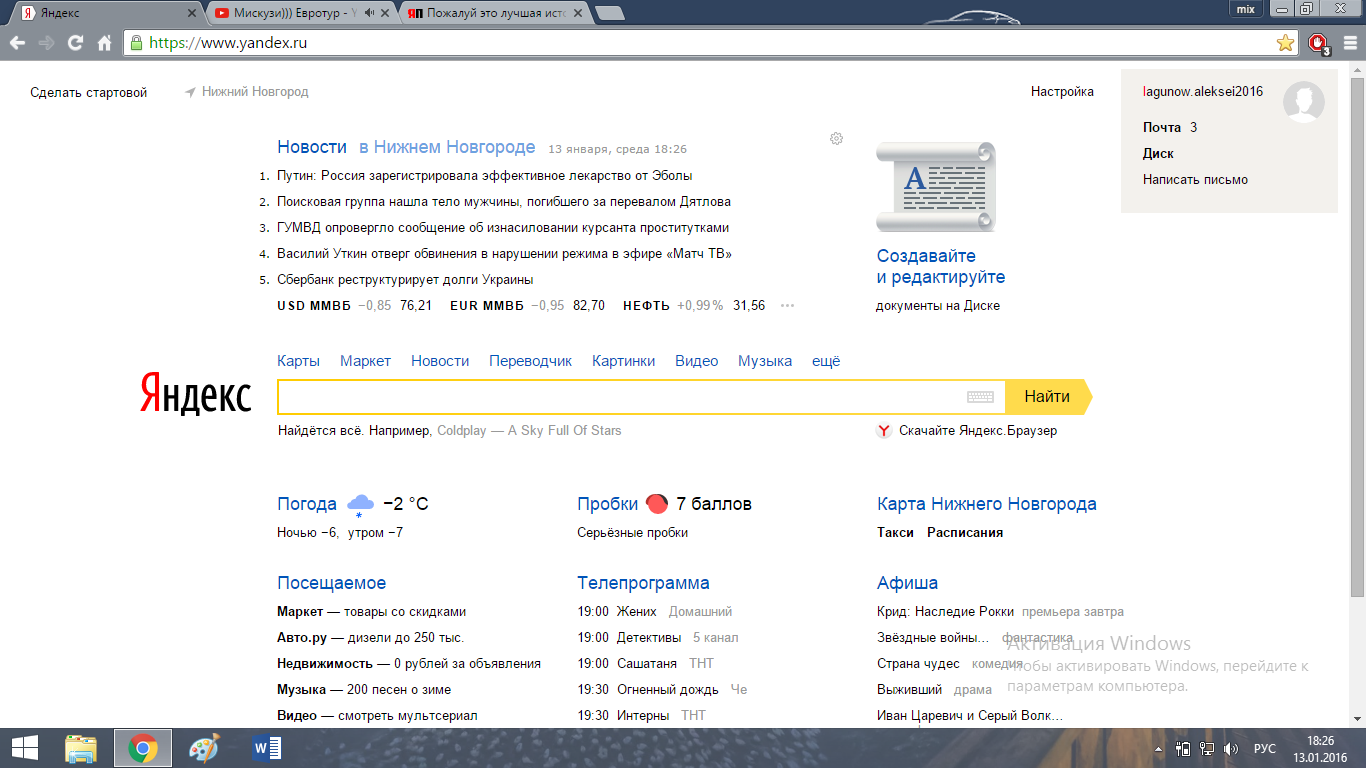1366x768 pixels.
Task: Open Paint app from taskbar
Action: (x=203, y=747)
